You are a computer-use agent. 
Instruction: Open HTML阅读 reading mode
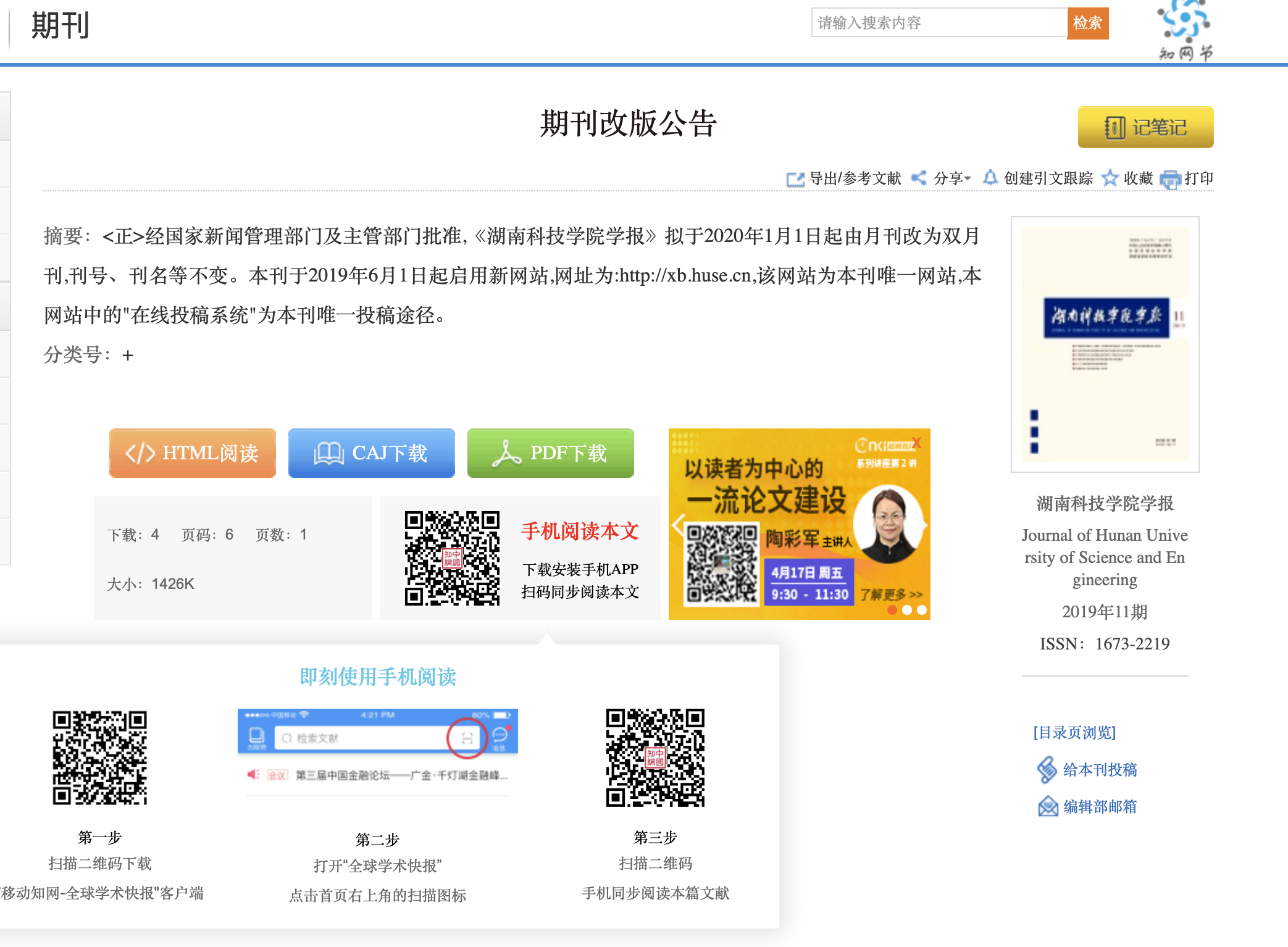(193, 453)
